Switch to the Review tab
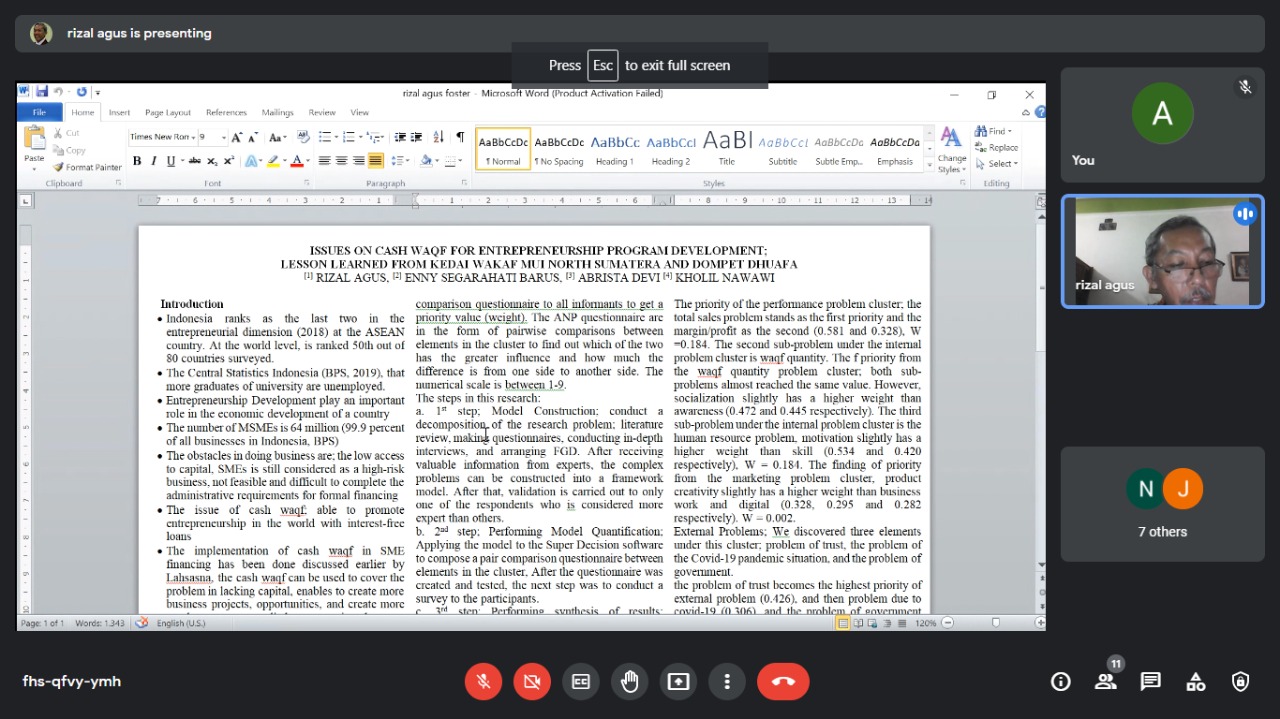This screenshot has width=1280, height=719. click(x=322, y=113)
